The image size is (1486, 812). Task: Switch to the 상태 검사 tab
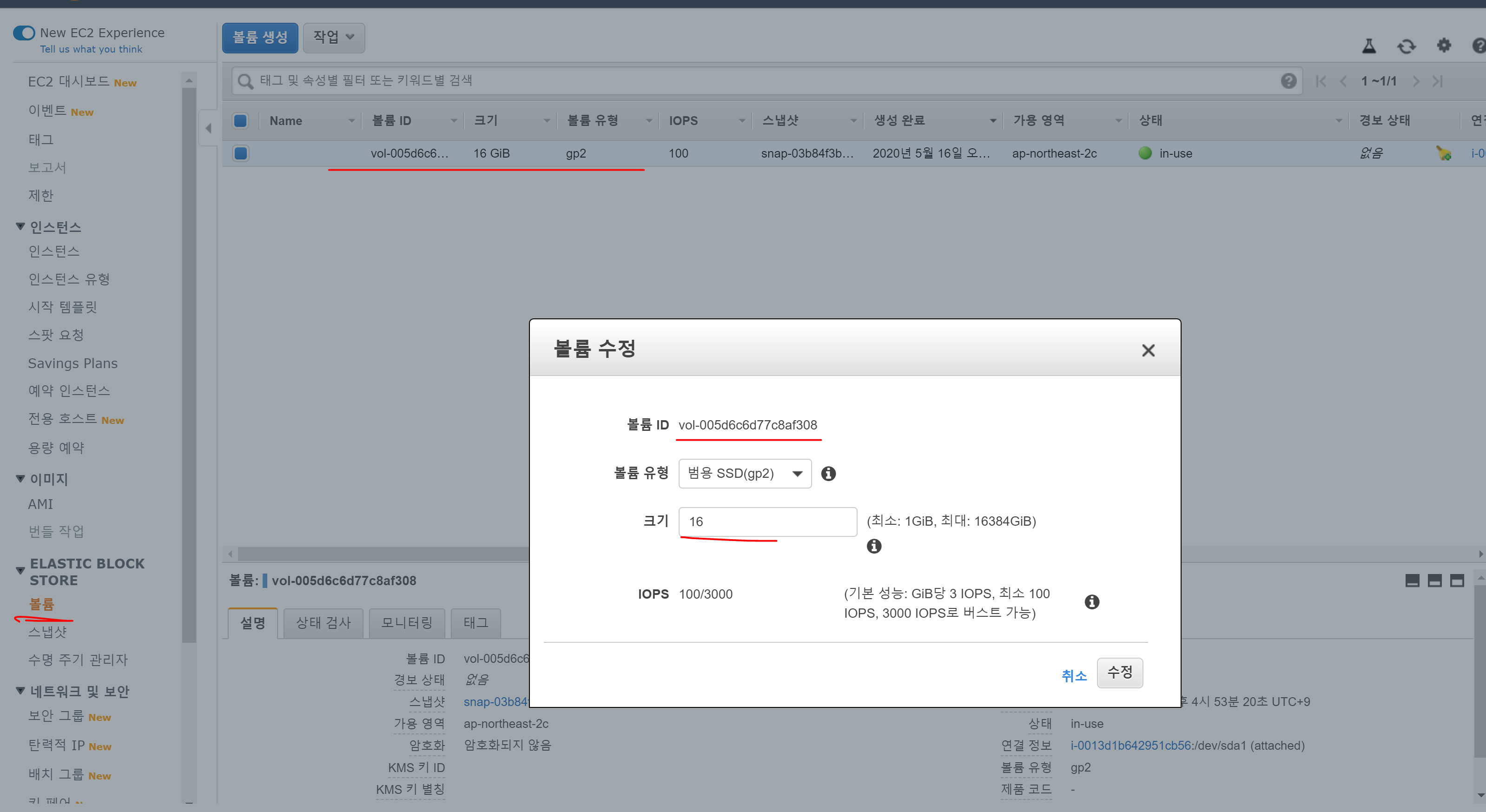point(323,623)
